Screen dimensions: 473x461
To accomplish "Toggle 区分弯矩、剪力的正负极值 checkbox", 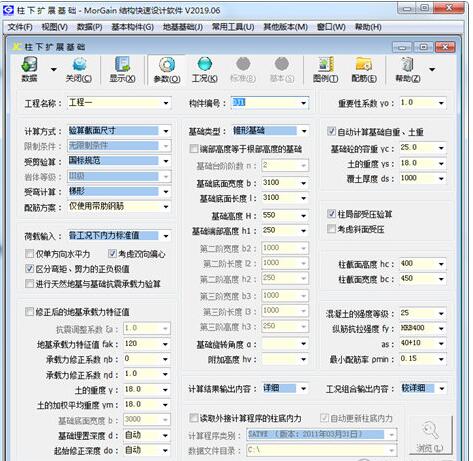I will click(29, 268).
